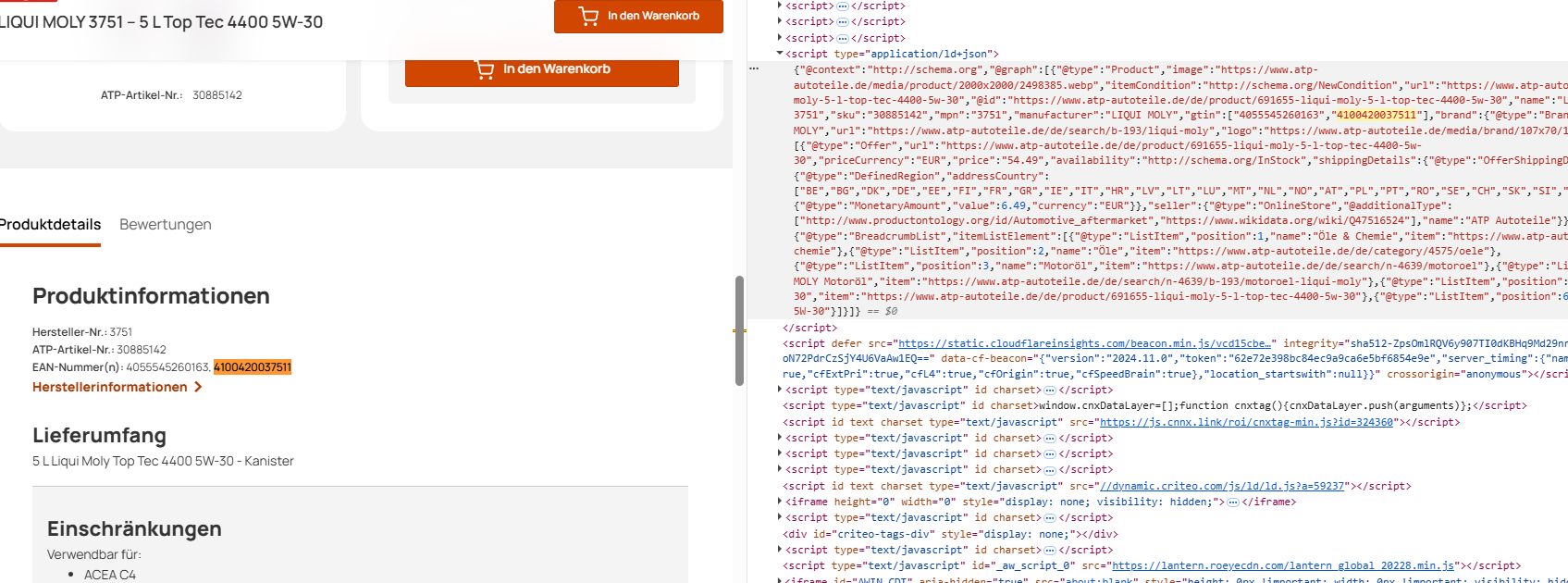Click the Hersteller-Nr.: 3751 line

pyautogui.click(x=82, y=332)
